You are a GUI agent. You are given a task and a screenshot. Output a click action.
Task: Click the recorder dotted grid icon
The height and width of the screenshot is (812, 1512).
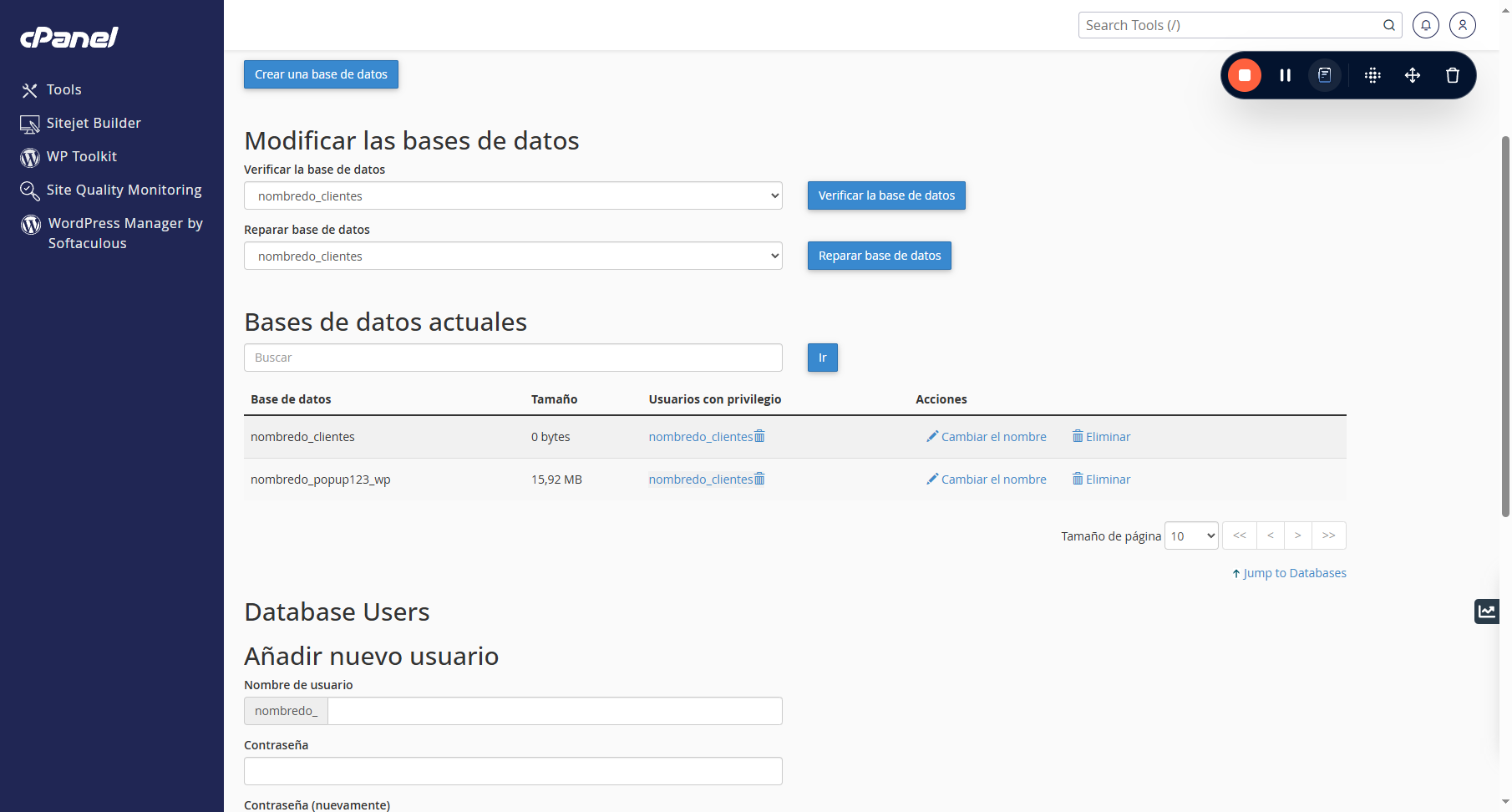1372,75
